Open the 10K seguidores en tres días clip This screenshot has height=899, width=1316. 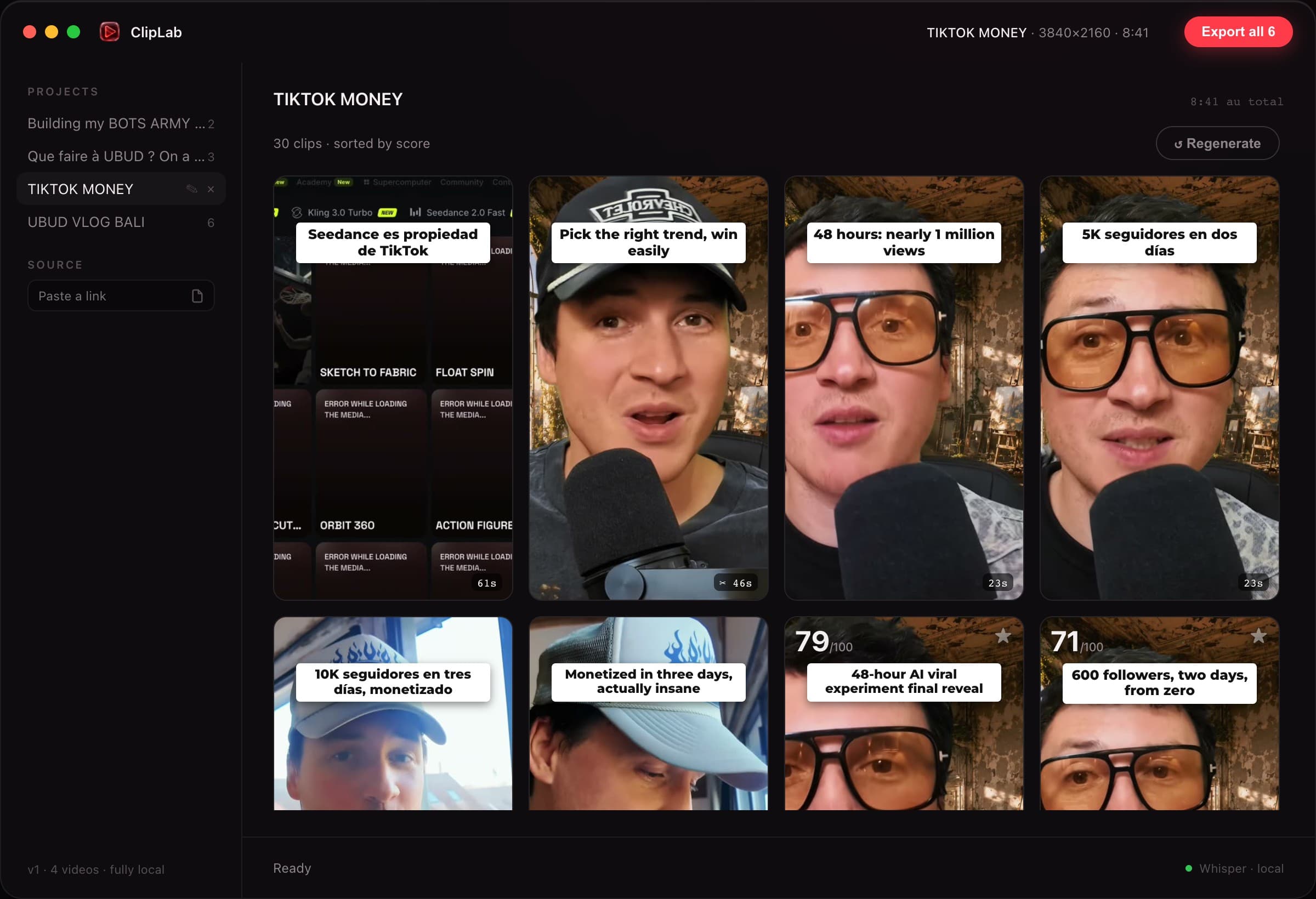click(393, 713)
